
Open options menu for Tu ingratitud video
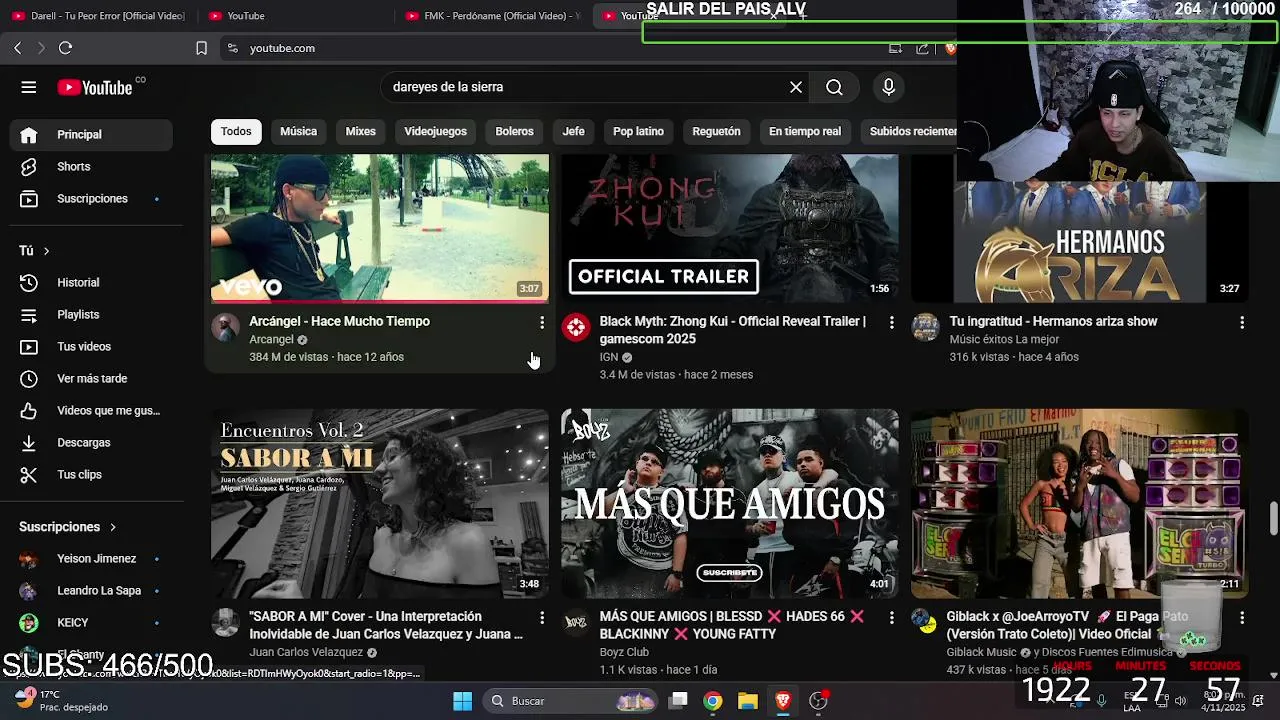[1242, 322]
